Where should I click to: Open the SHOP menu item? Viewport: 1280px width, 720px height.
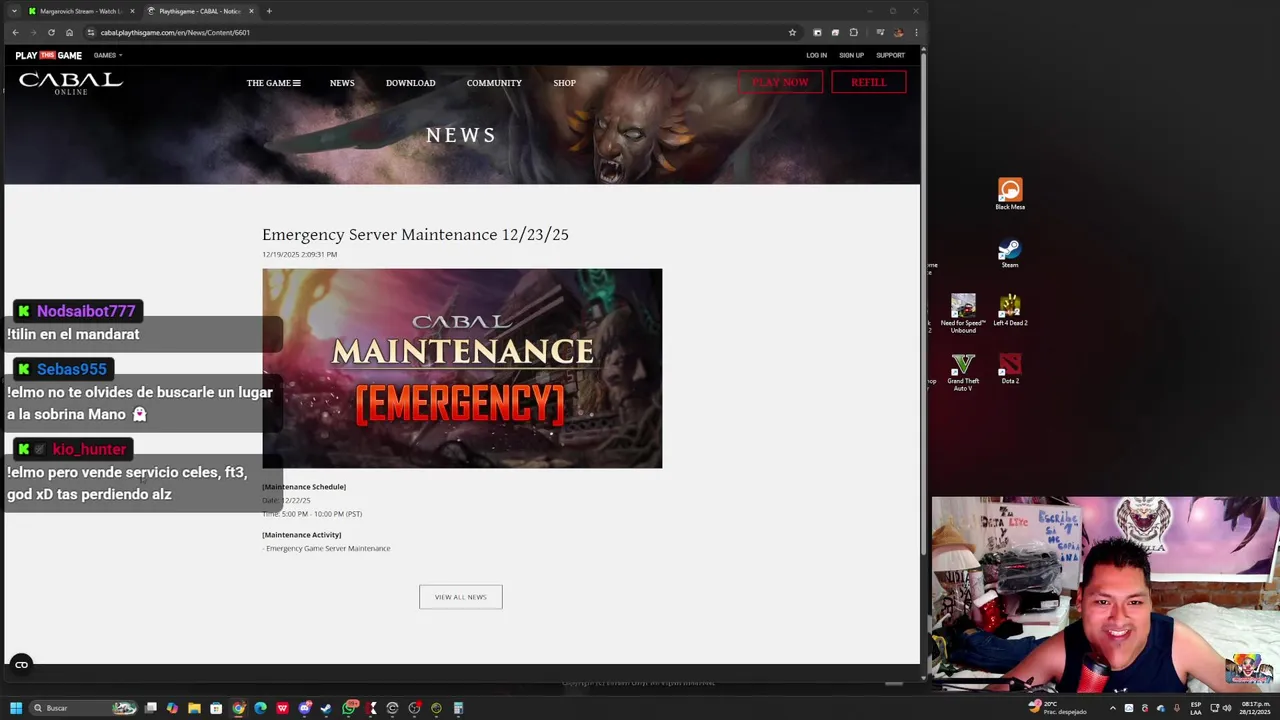pos(564,83)
